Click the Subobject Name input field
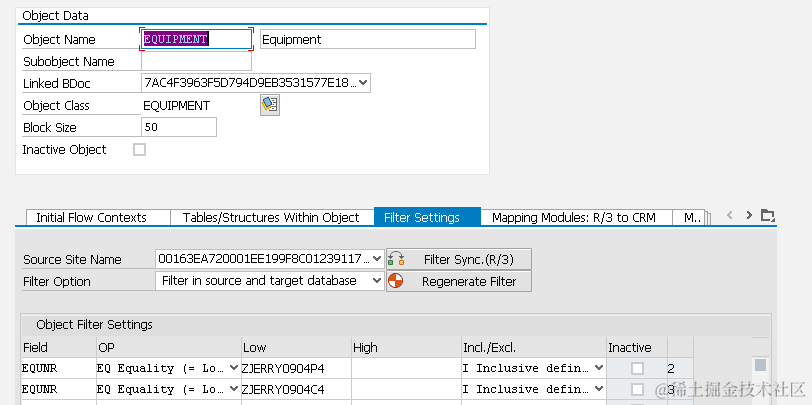This screenshot has width=812, height=405. (x=196, y=61)
